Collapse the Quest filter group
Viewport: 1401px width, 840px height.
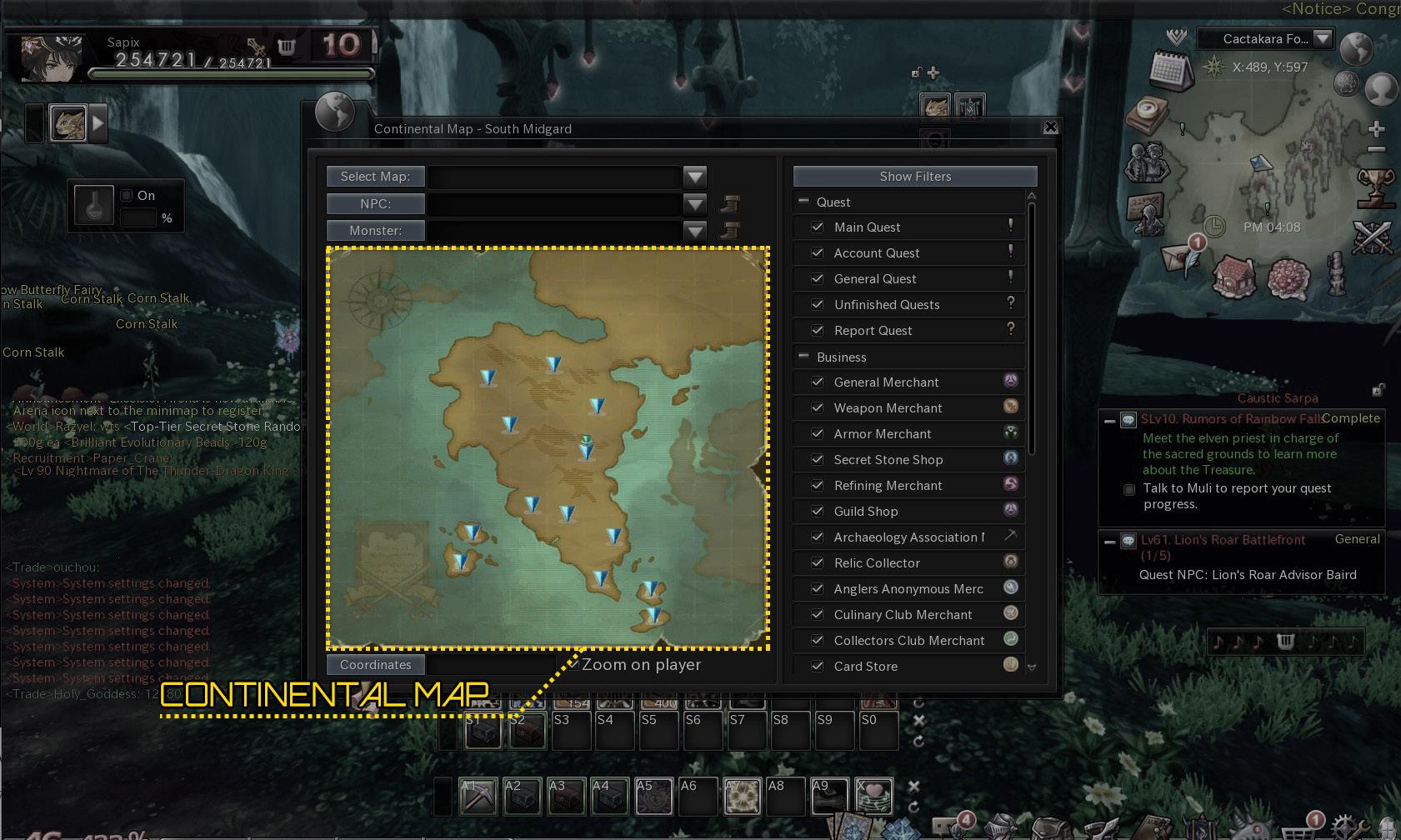[803, 201]
